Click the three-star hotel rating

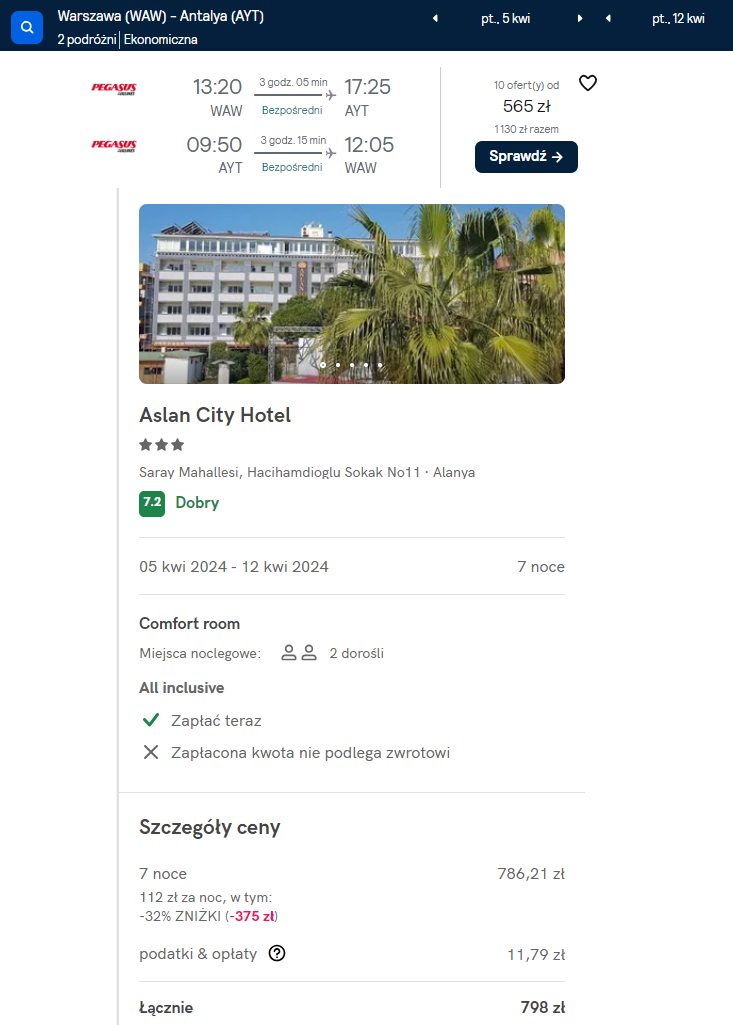(162, 445)
